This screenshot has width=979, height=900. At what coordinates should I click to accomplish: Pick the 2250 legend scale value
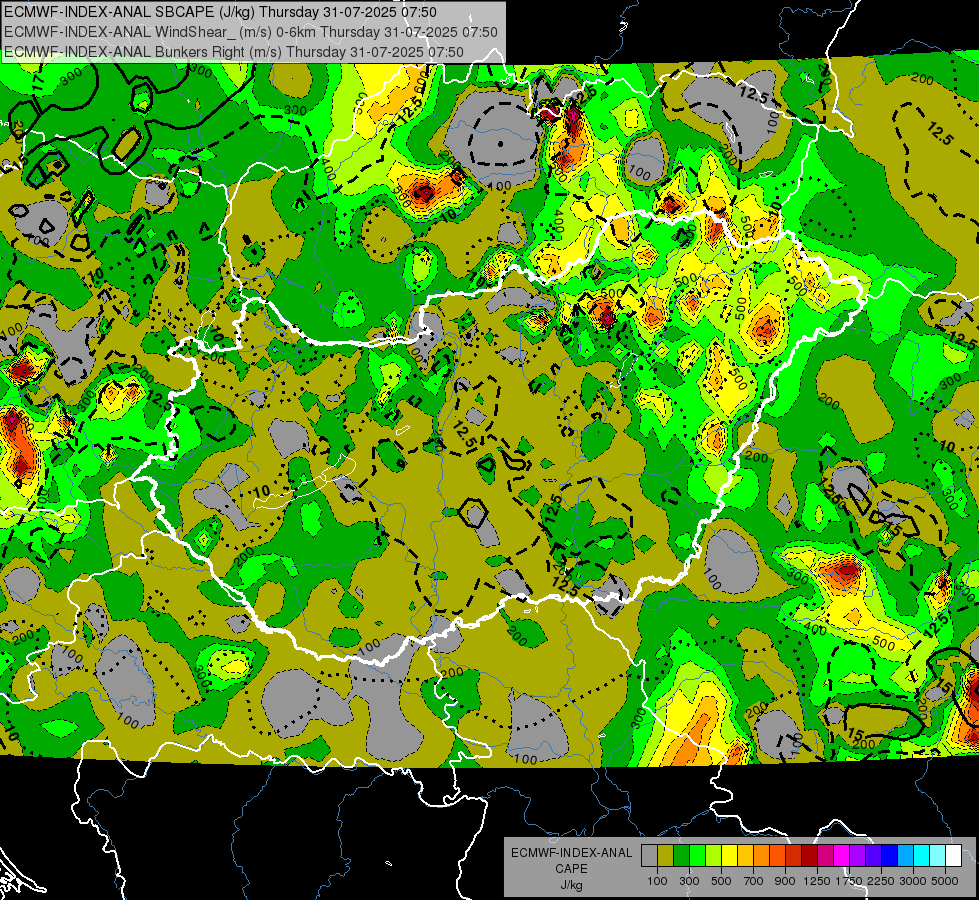(882, 881)
